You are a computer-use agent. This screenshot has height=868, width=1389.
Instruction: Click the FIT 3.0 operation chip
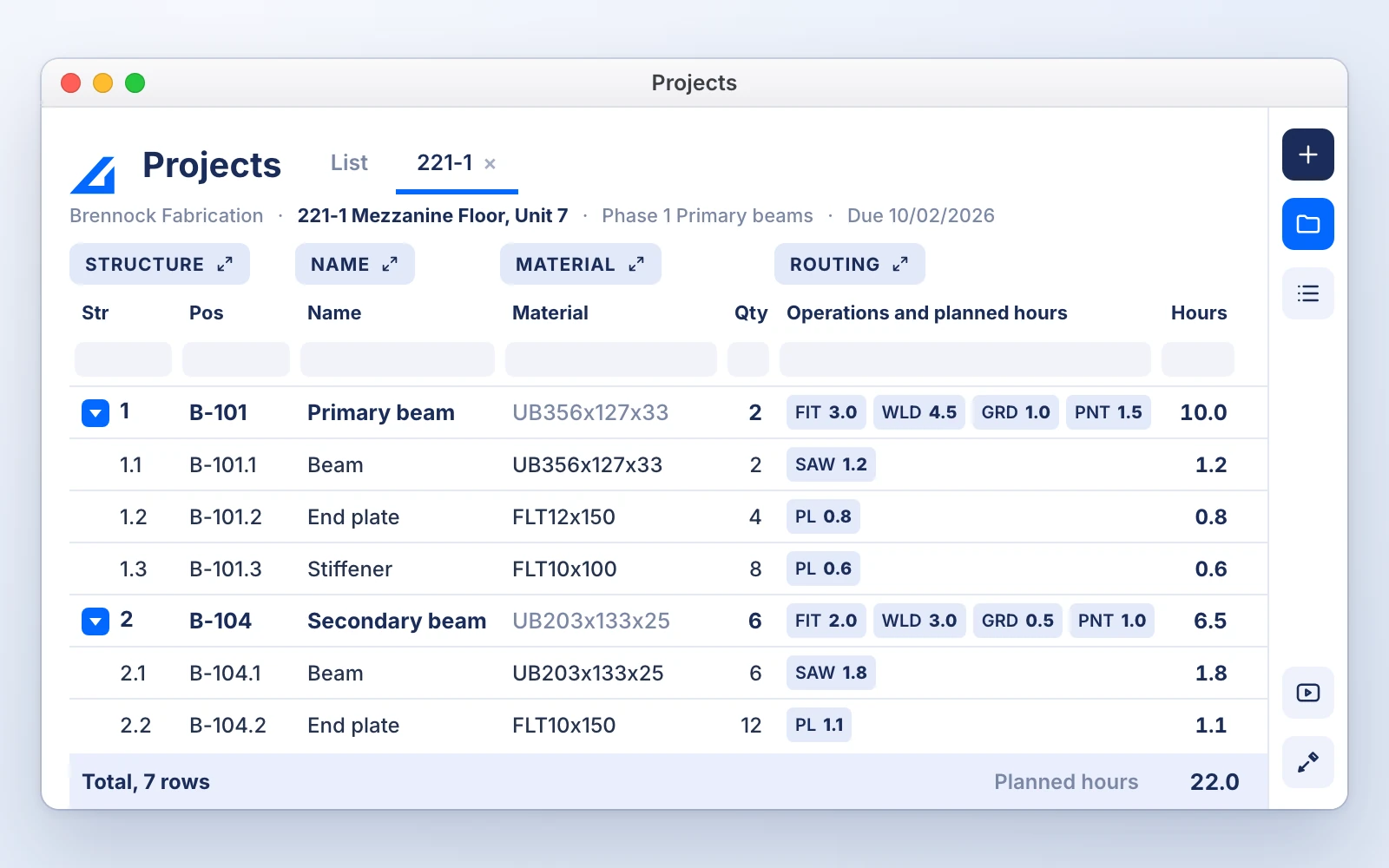click(826, 412)
